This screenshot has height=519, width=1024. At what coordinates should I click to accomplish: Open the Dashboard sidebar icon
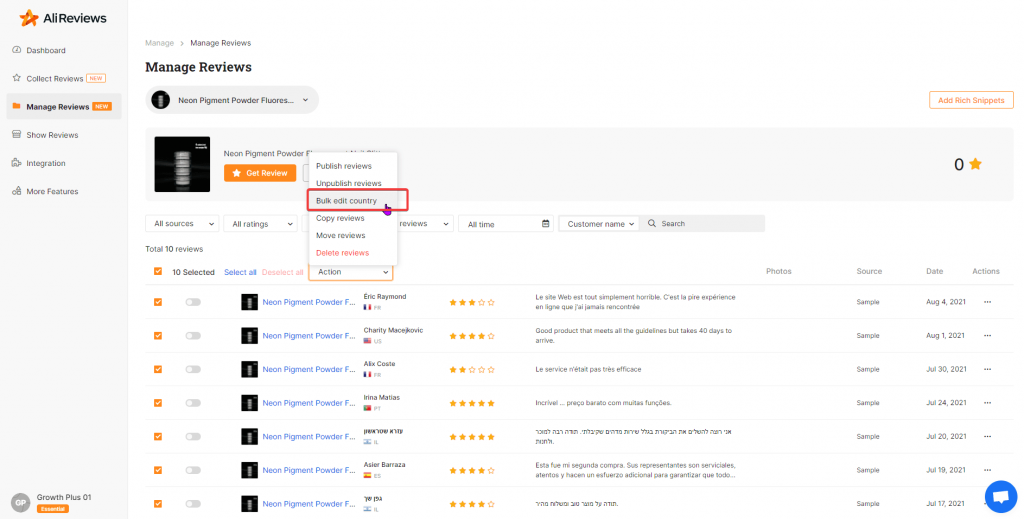point(16,50)
